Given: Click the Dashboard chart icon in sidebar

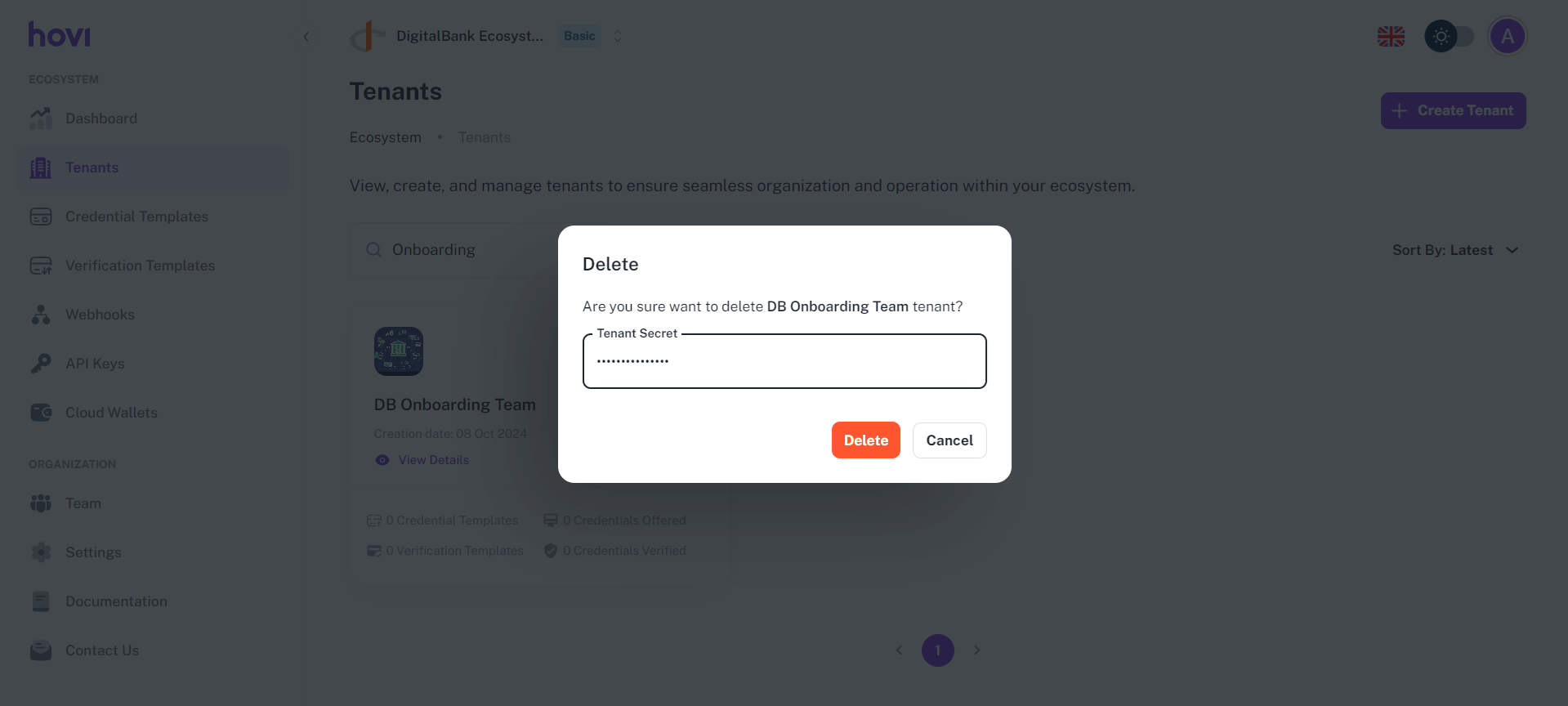Looking at the screenshot, I should (x=41, y=118).
